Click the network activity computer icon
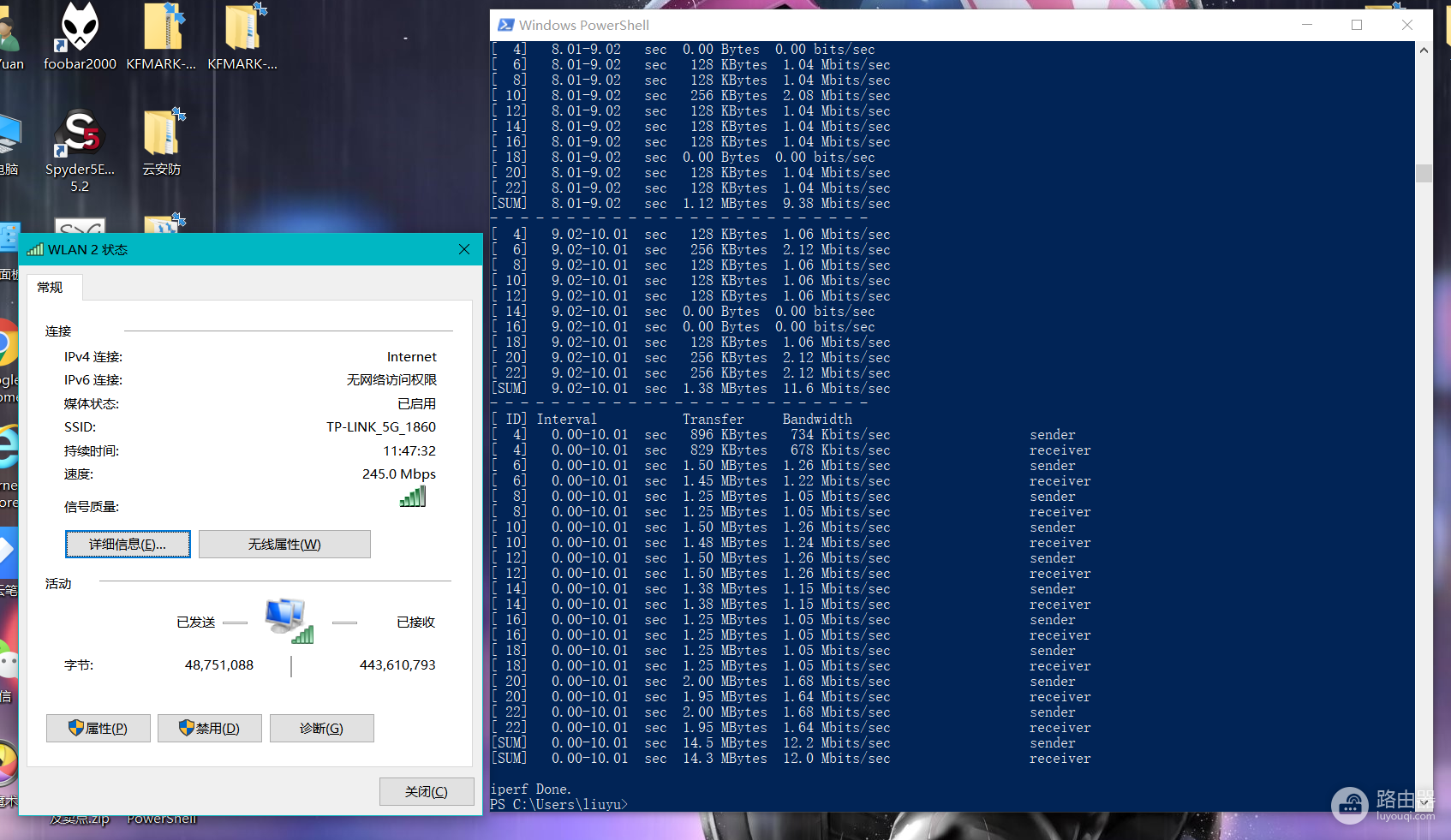The height and width of the screenshot is (840, 1451). pos(290,622)
